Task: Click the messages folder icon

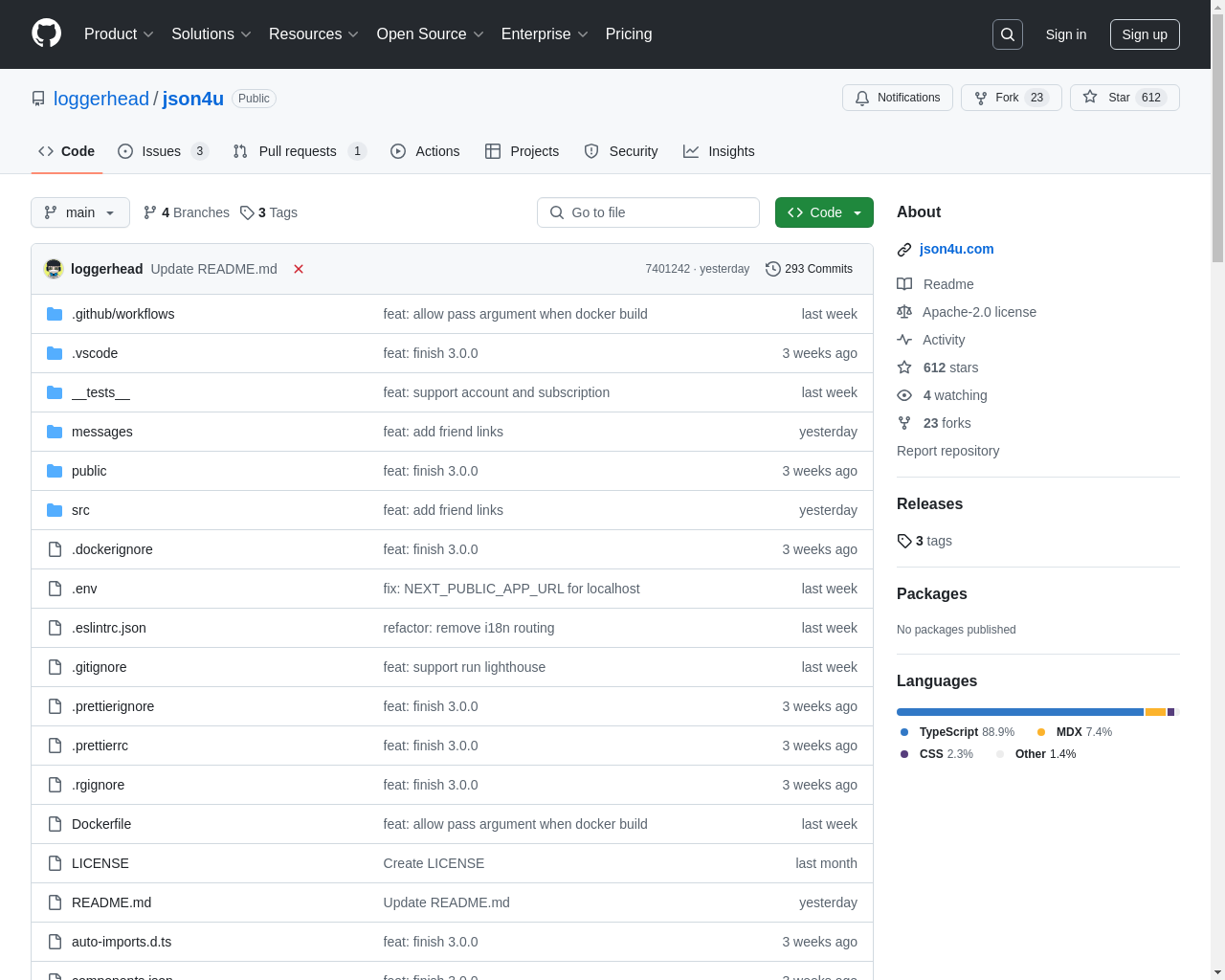Action: (55, 432)
